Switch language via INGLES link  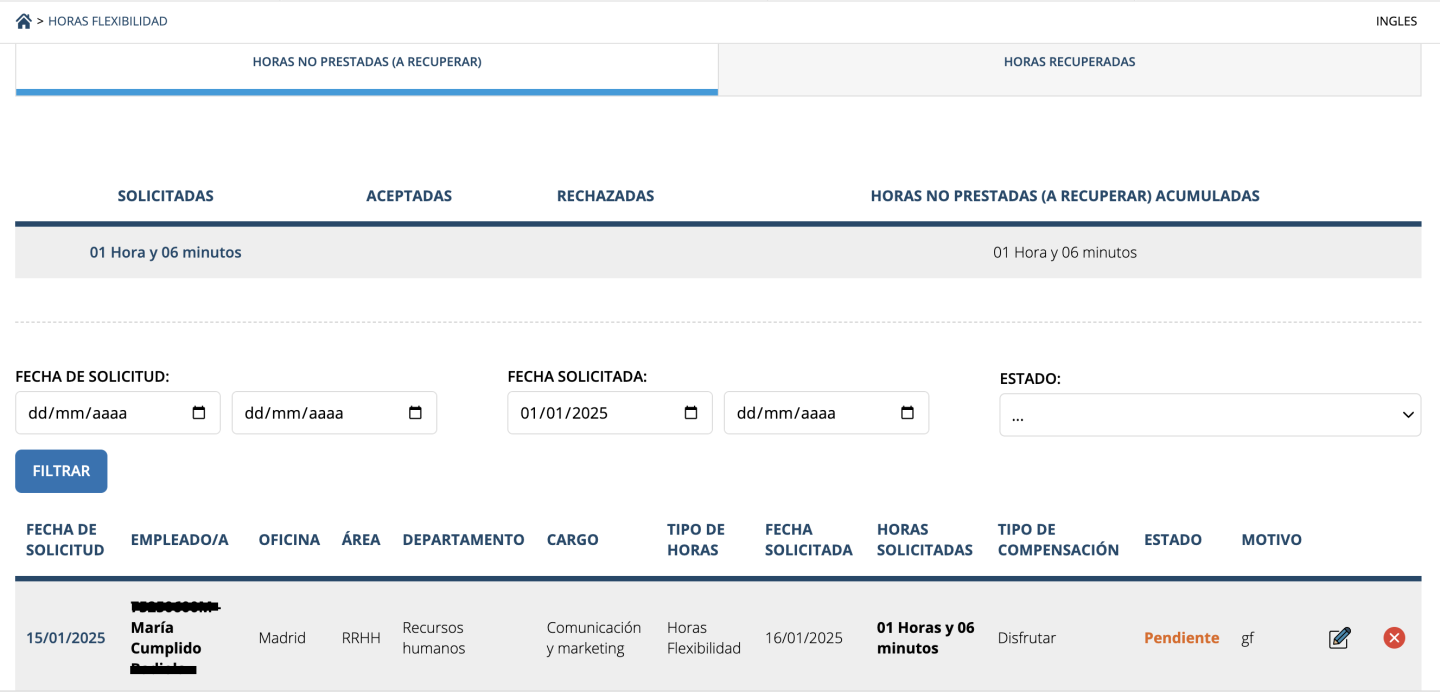coord(1396,21)
